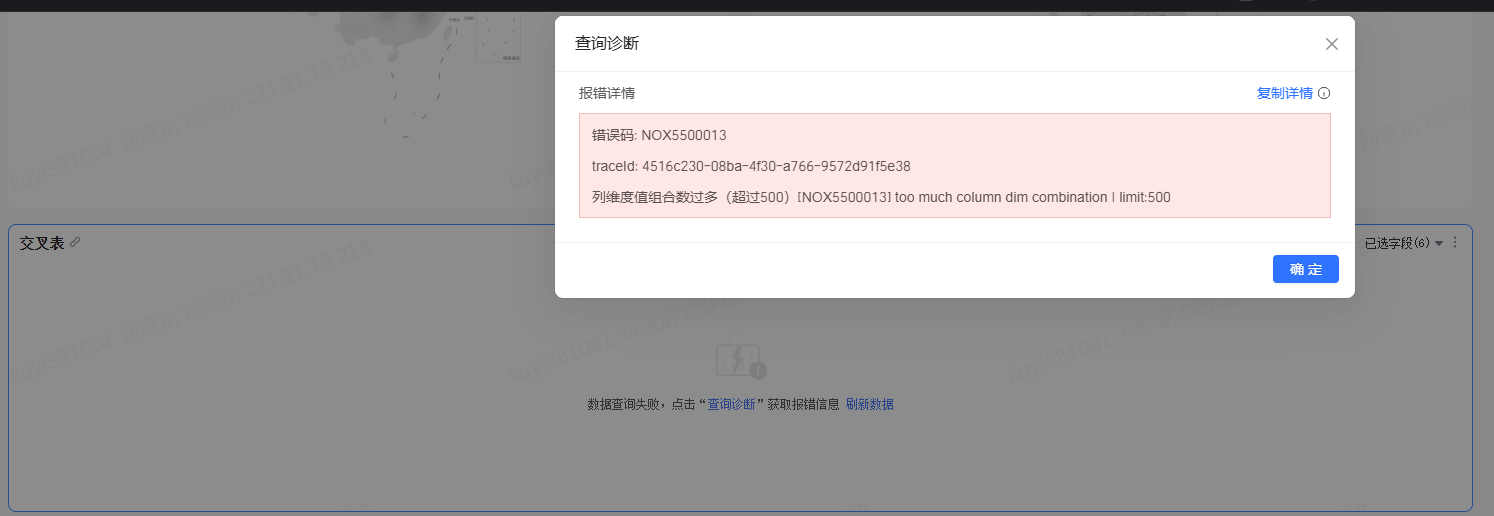Click the 查询诊断 dialog title
The image size is (1494, 516).
pyautogui.click(x=607, y=44)
